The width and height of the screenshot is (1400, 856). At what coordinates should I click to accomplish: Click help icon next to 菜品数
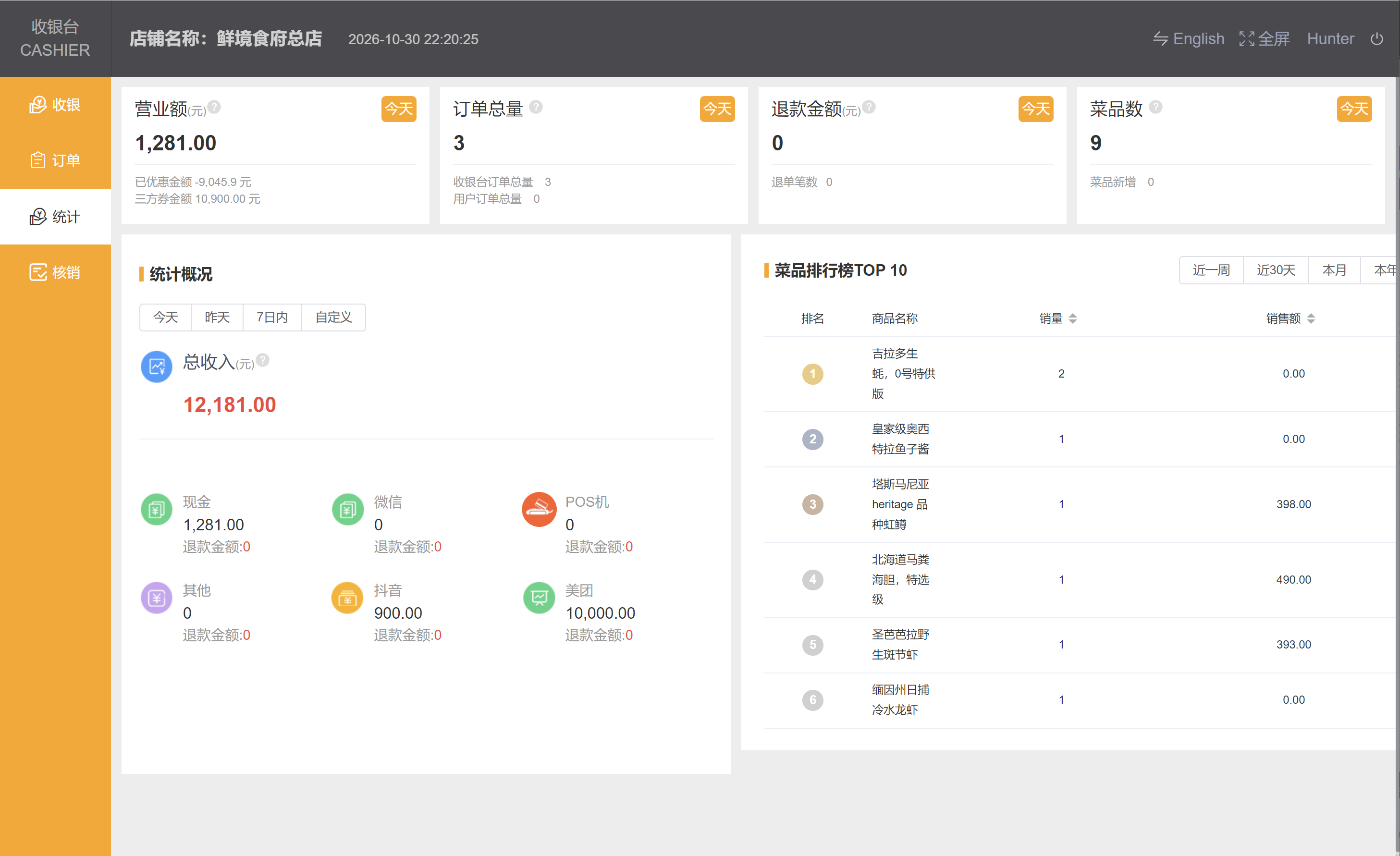coord(1155,107)
